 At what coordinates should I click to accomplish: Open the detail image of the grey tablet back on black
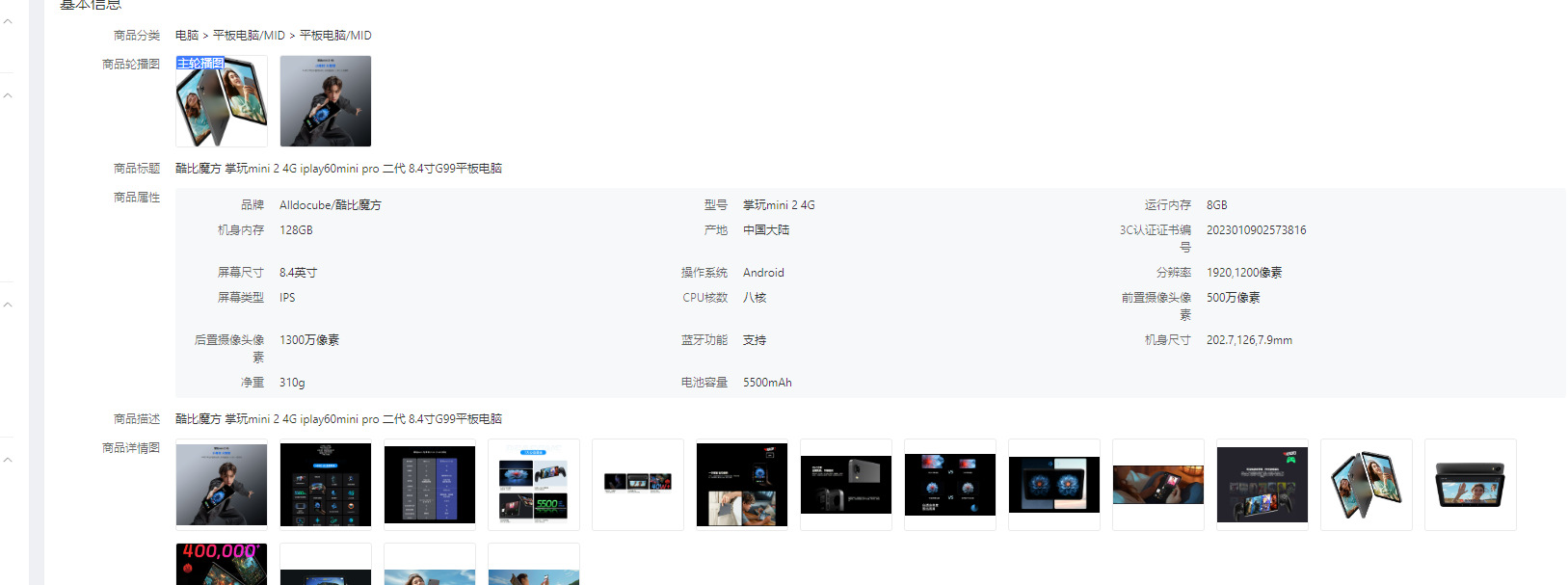[x=846, y=485]
